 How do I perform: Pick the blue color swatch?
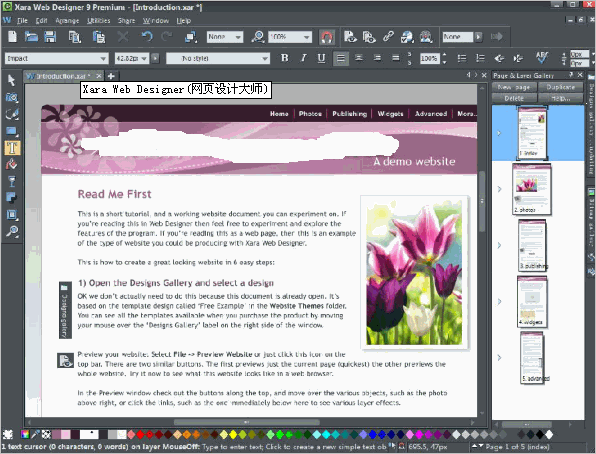pos(372,434)
